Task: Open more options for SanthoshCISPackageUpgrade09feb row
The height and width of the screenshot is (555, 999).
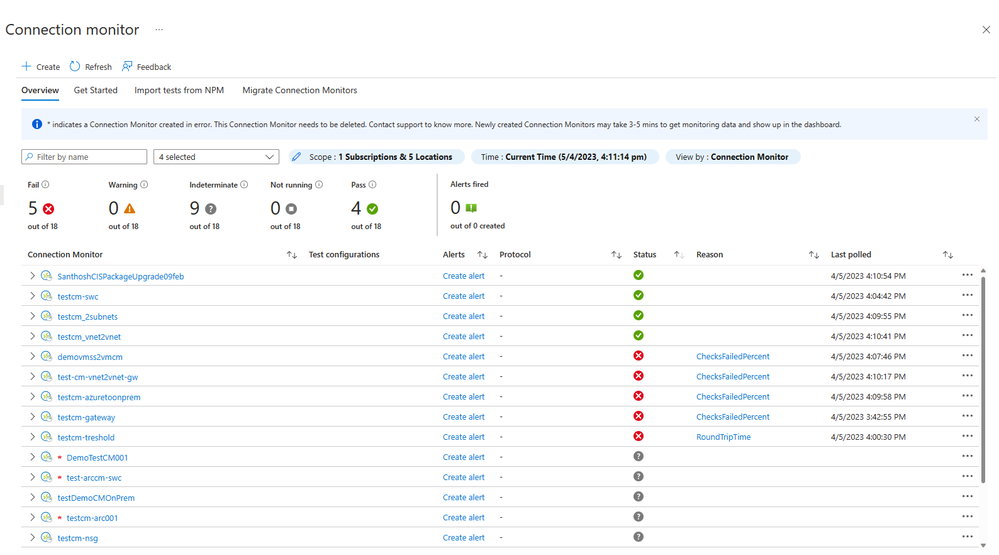Action: 967,275
